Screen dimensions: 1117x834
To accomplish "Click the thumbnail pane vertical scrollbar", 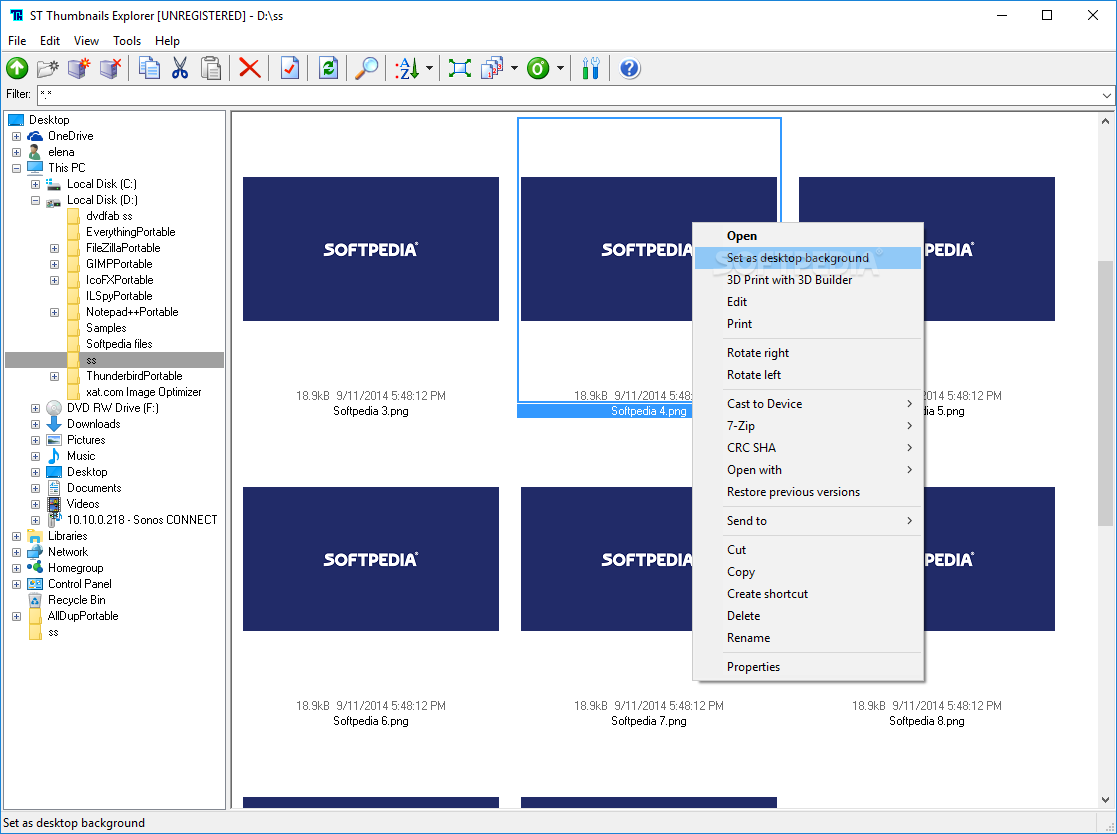I will click(x=1105, y=392).
